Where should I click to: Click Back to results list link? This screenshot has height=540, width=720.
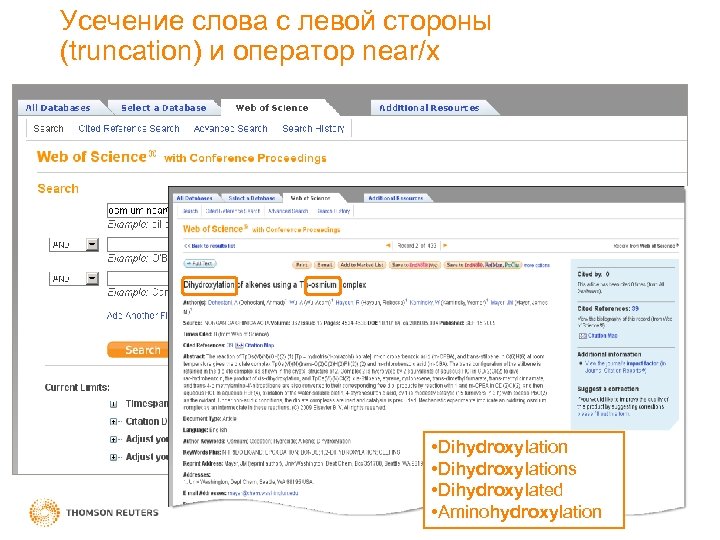[x=210, y=246]
